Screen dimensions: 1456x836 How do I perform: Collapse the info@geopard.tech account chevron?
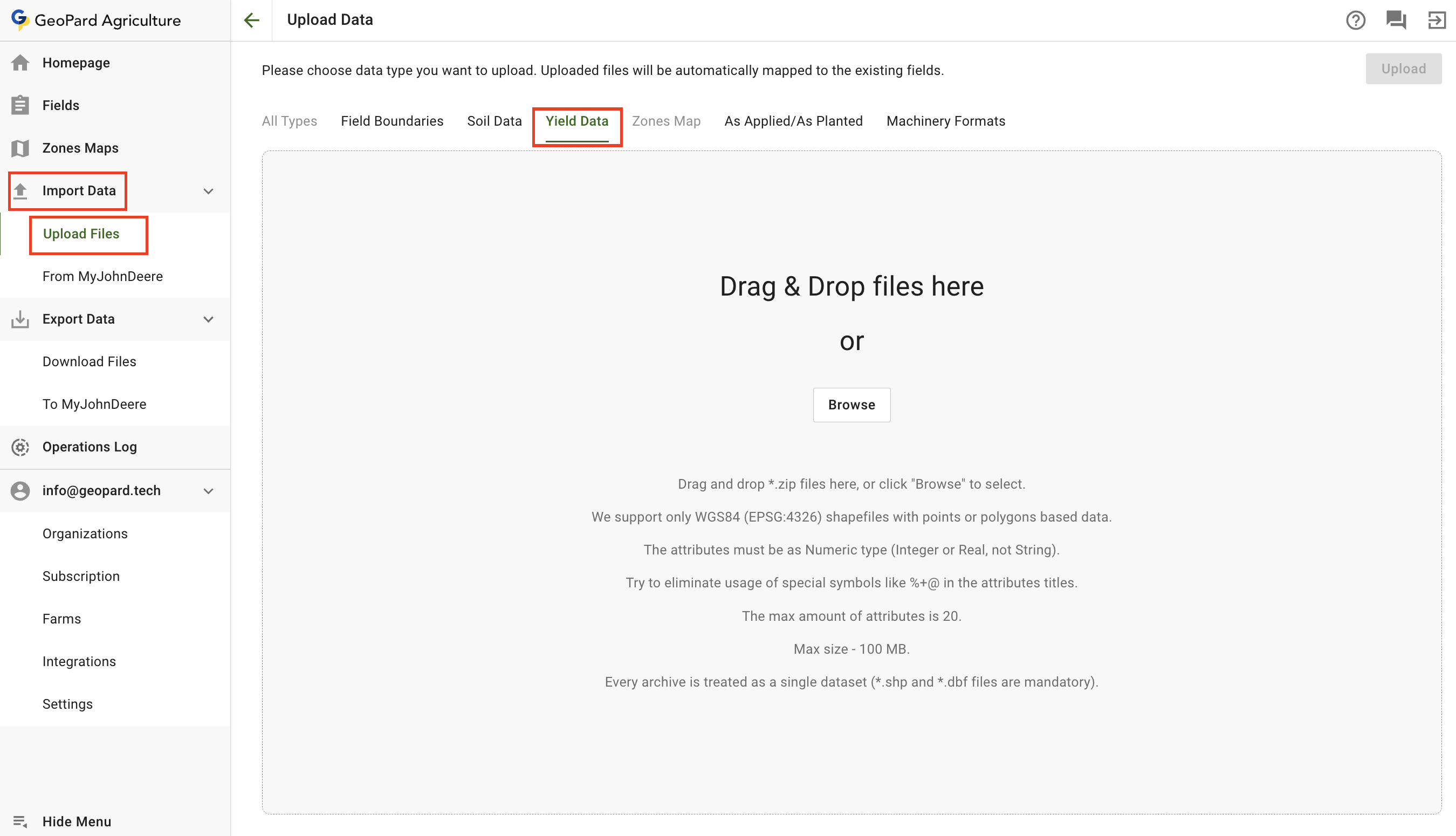pos(208,491)
